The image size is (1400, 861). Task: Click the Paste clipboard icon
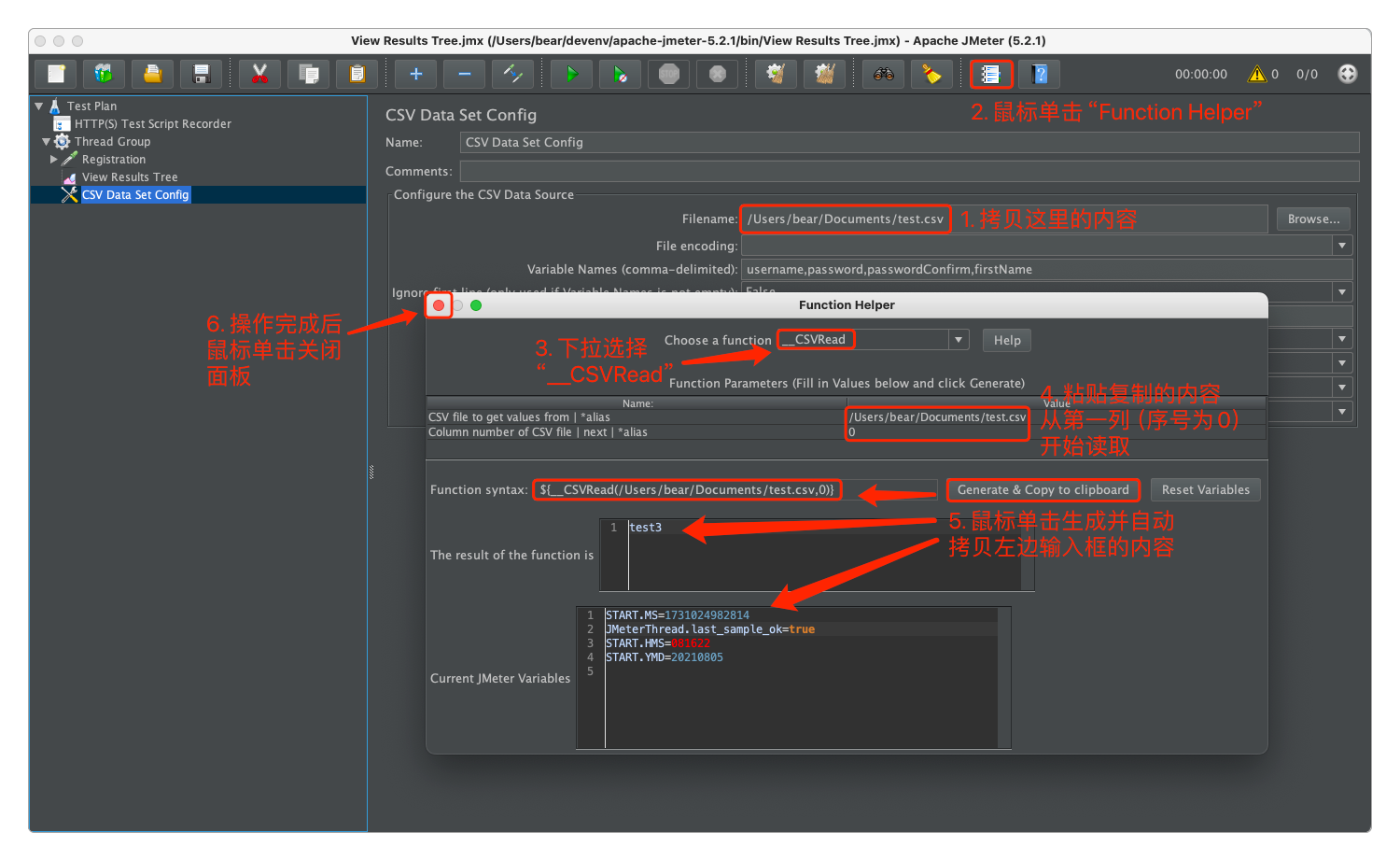tap(357, 74)
